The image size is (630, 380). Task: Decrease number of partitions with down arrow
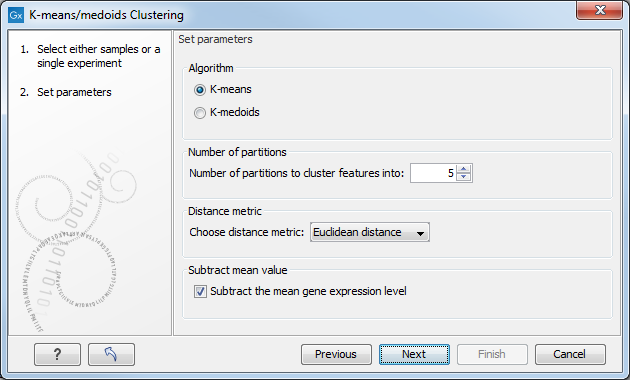pos(464,177)
